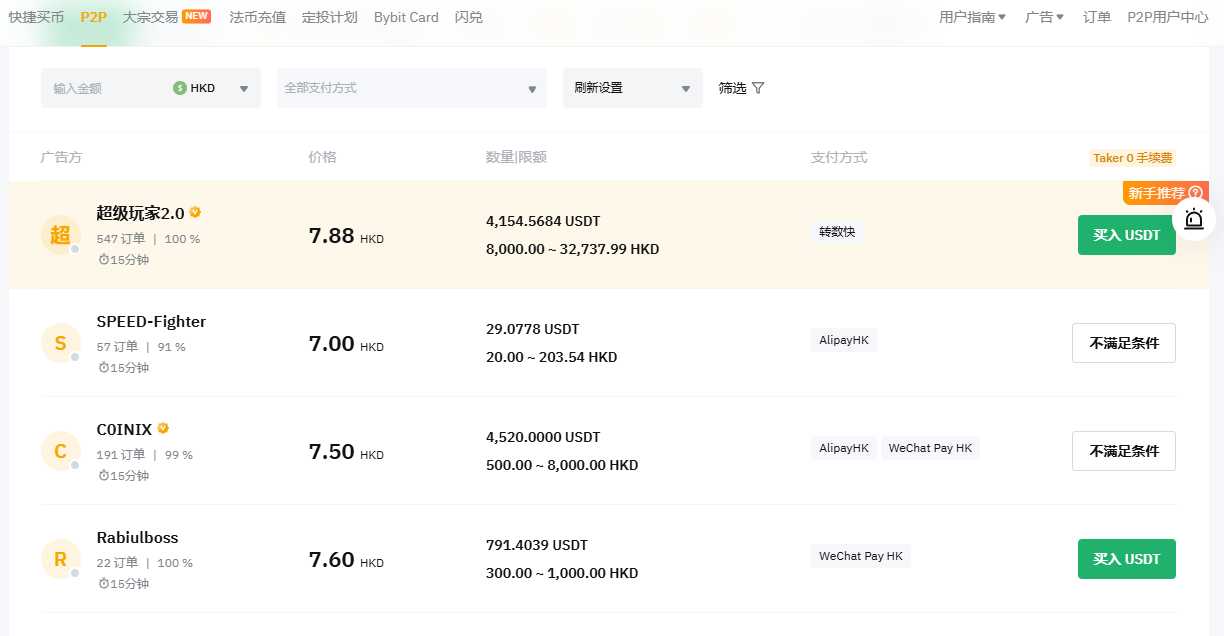Screen dimensions: 1224x636
Task: Switch to the 快捷买币 tab
Action: (x=36, y=17)
